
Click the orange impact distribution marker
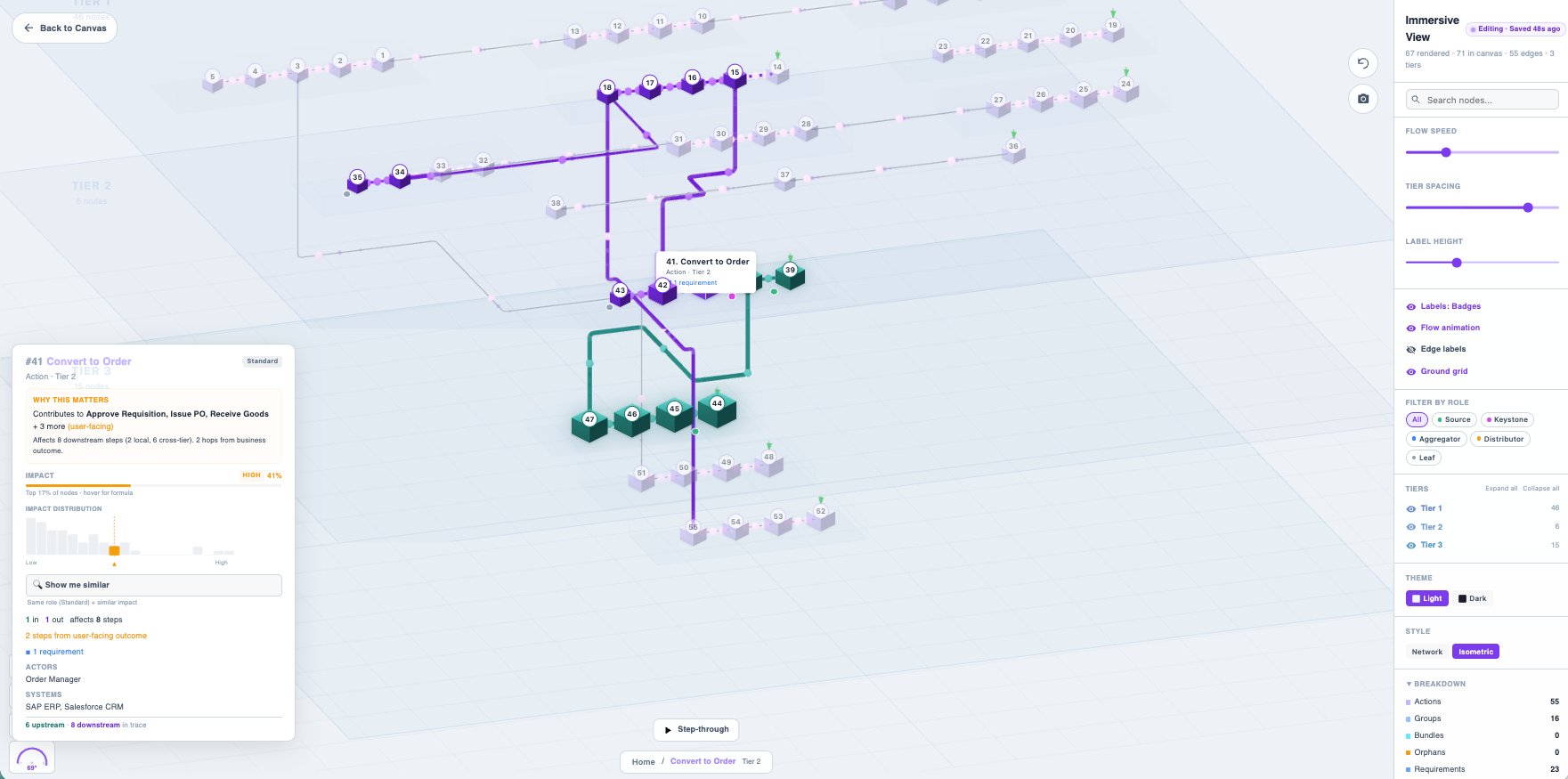click(x=114, y=551)
